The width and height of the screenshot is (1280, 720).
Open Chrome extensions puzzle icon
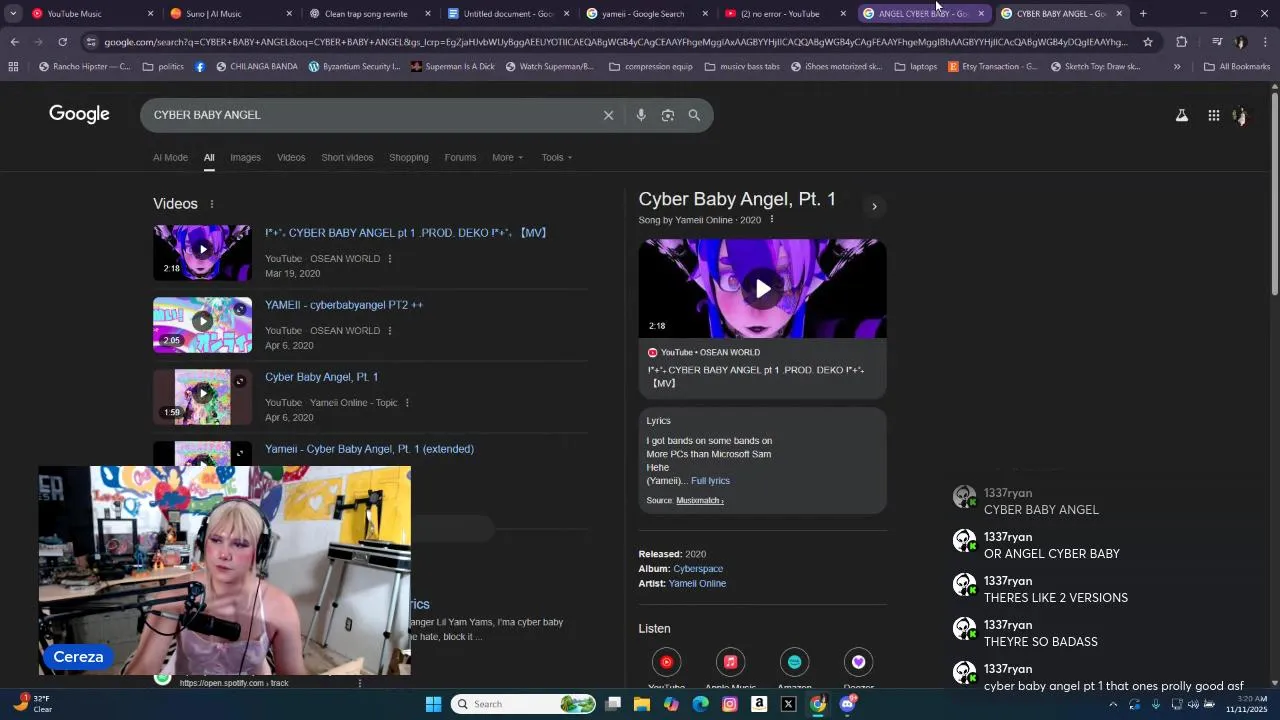[1182, 42]
